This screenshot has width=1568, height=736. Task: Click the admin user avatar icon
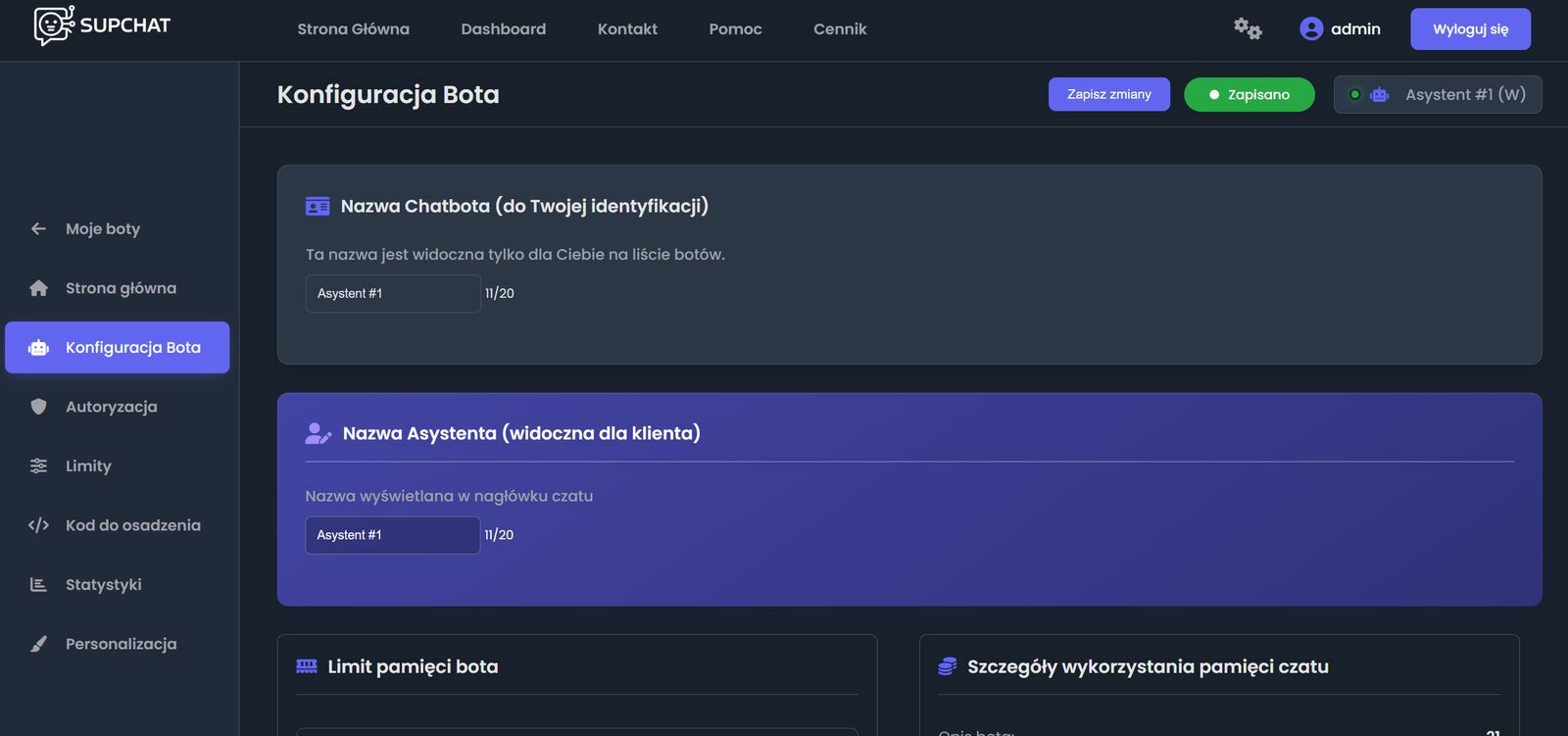pos(1311,29)
